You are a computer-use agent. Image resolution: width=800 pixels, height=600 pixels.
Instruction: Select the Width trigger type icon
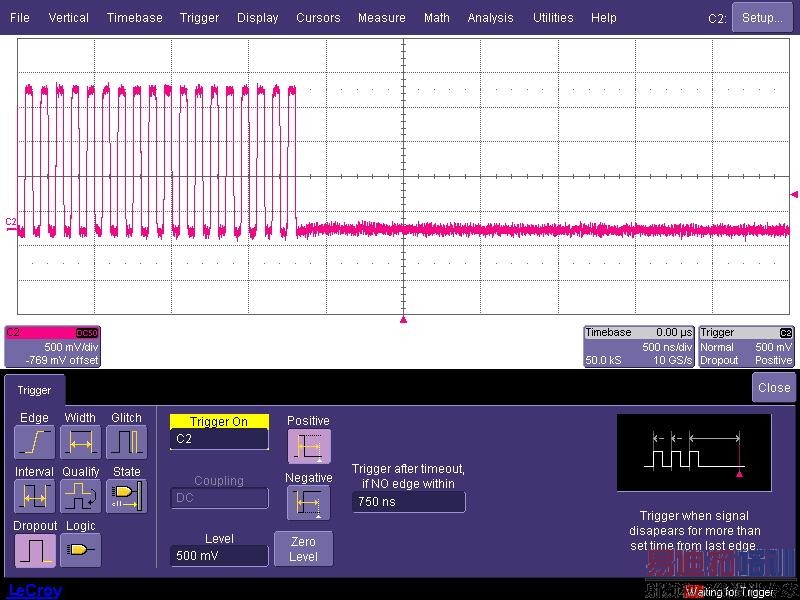[x=80, y=442]
